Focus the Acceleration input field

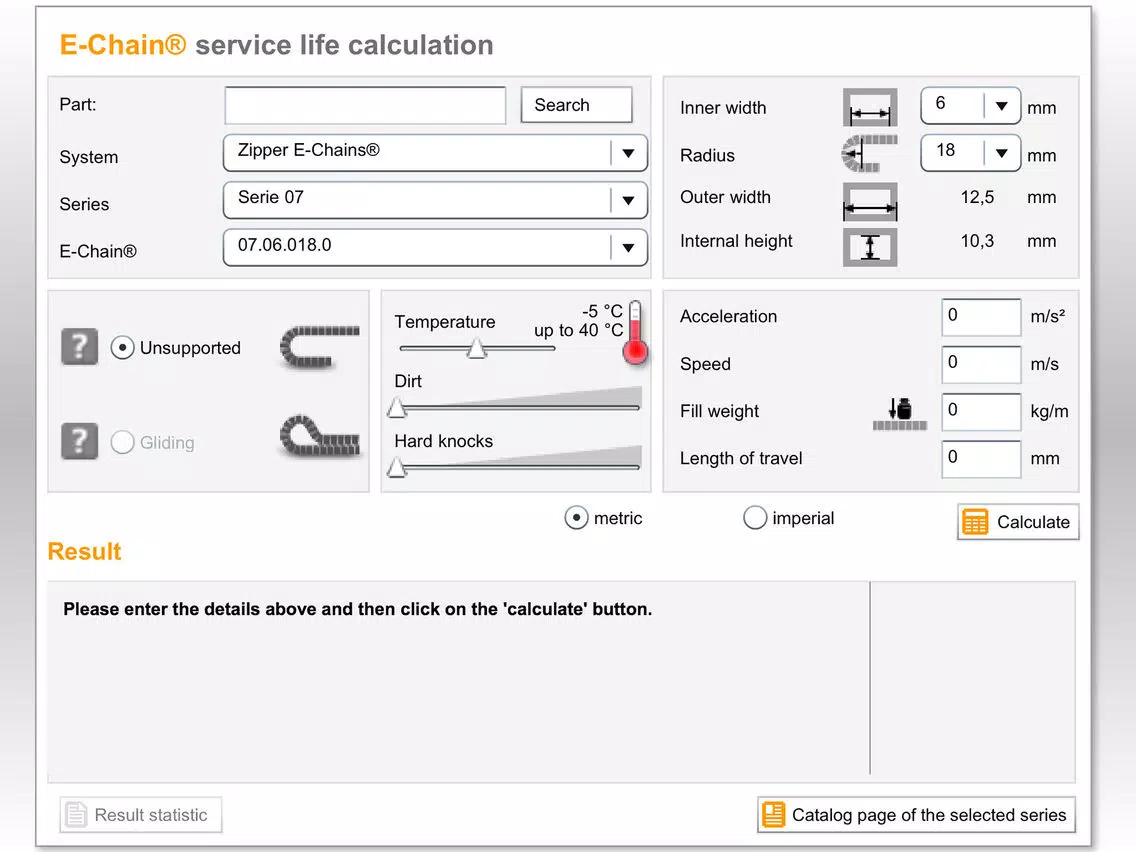[981, 317]
